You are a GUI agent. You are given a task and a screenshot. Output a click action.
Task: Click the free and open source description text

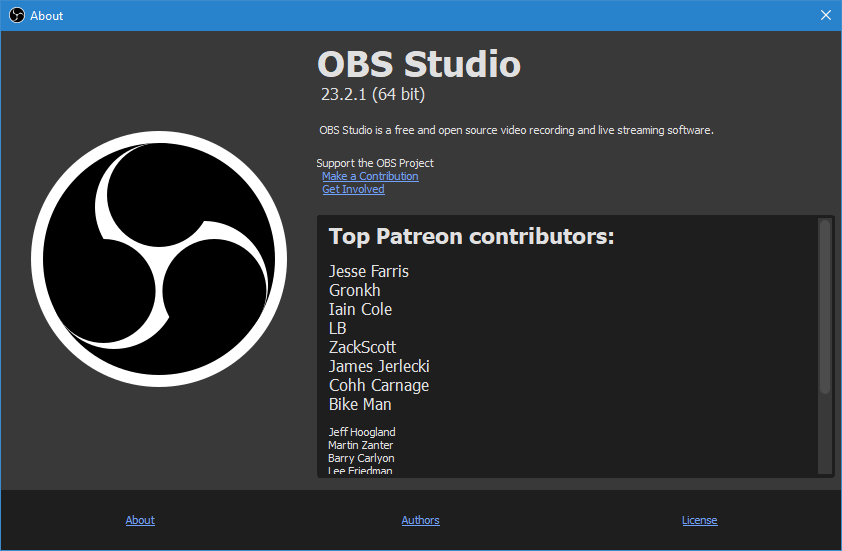(x=516, y=130)
